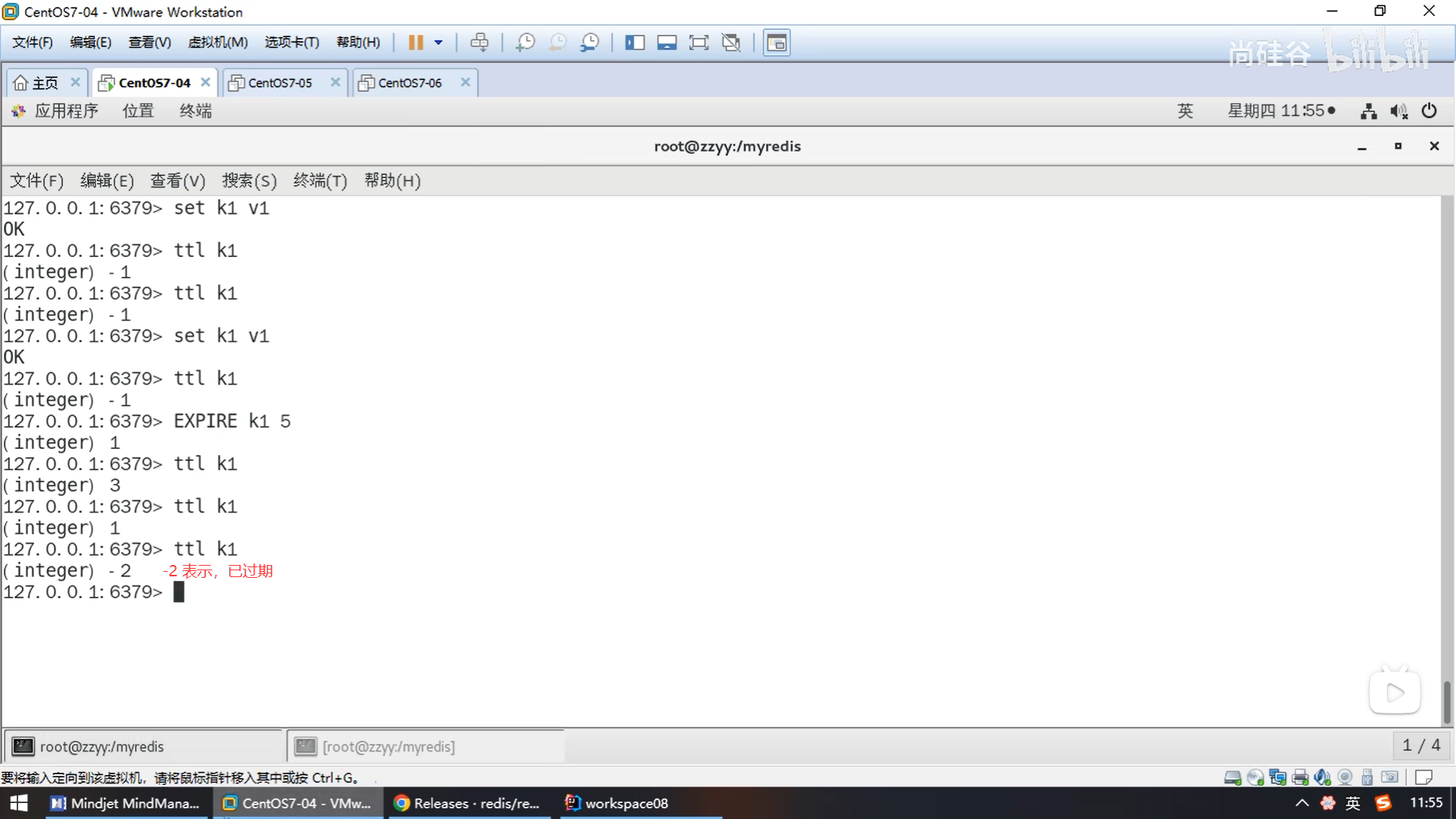The image size is (1456, 819).
Task: Click the printer device status icon
Action: (x=1301, y=777)
